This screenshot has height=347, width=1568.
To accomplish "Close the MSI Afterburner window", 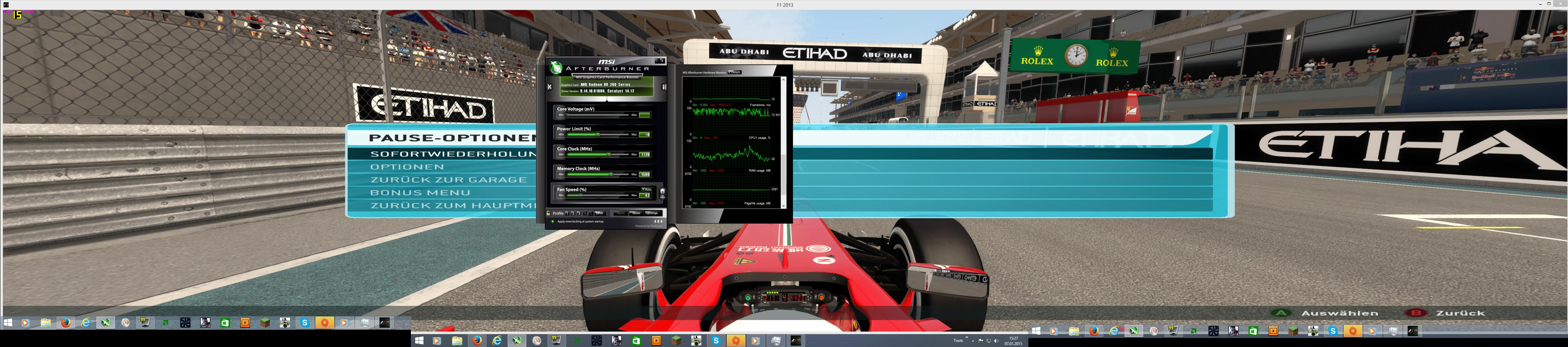I will coord(662,60).
